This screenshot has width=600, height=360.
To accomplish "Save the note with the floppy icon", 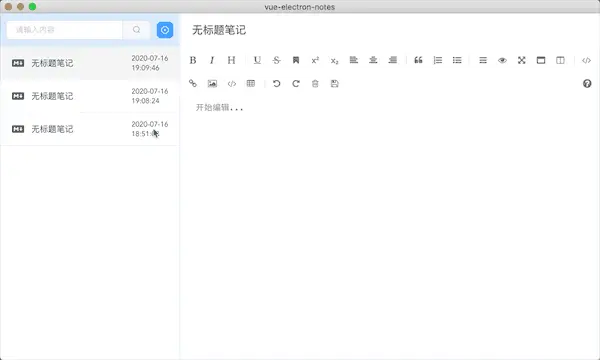I will click(x=334, y=83).
